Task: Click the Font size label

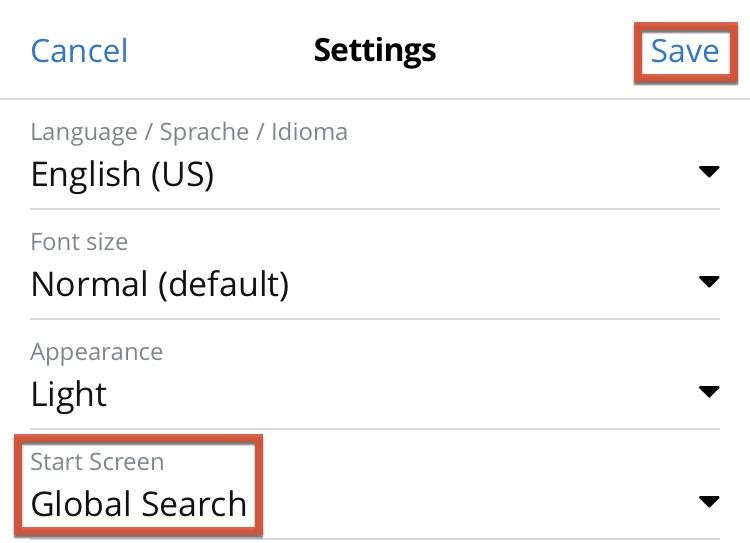Action: tap(79, 242)
